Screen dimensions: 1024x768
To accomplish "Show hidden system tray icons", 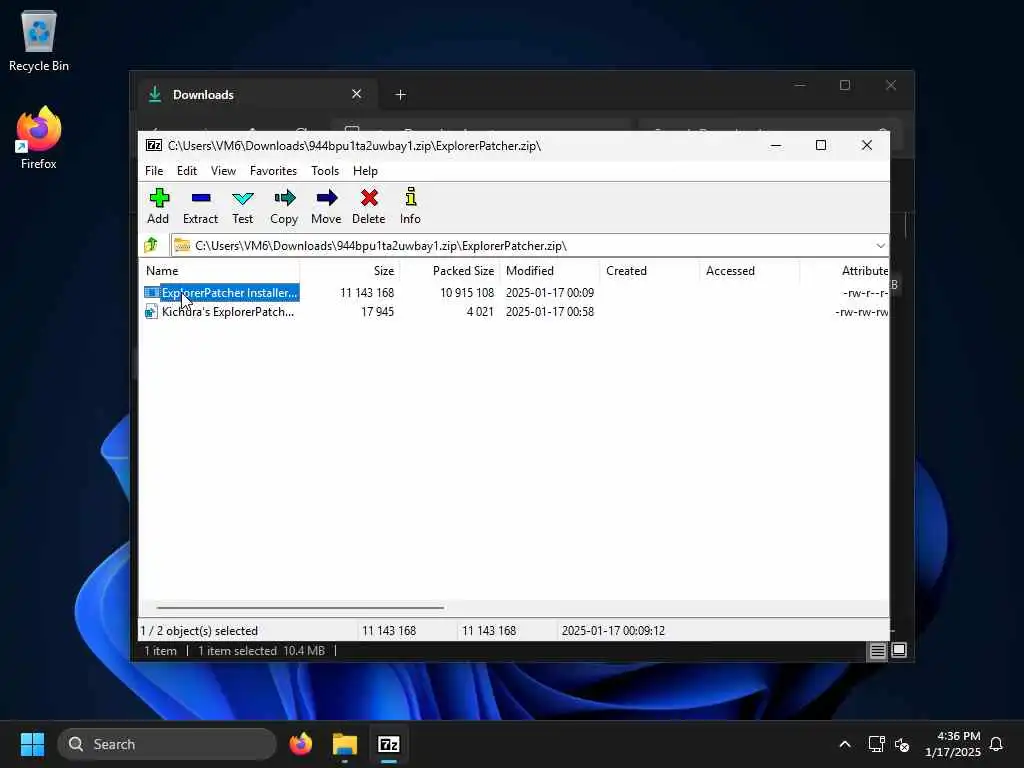I will 844,744.
